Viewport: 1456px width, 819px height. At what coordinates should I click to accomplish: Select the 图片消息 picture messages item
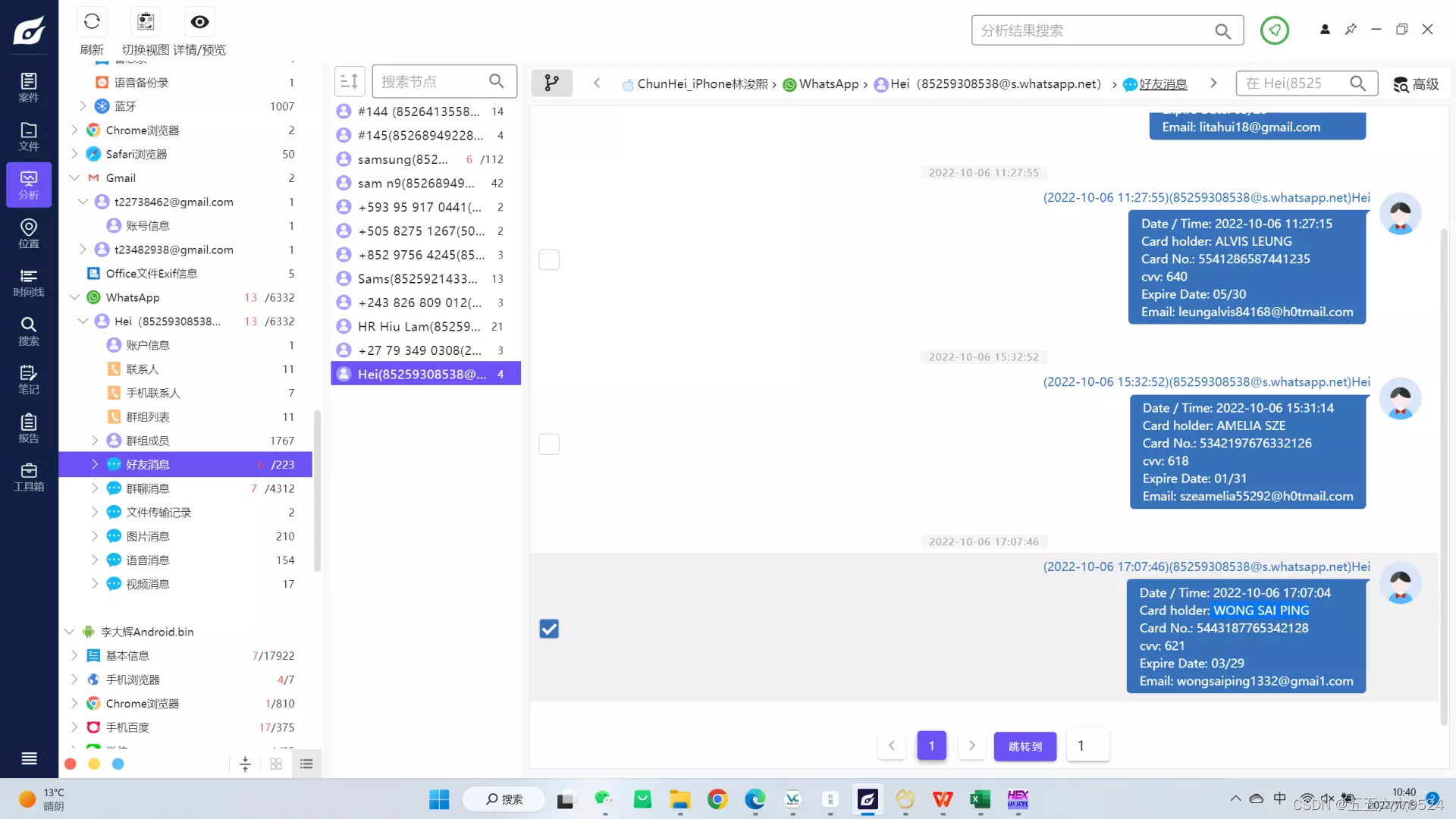point(148,536)
